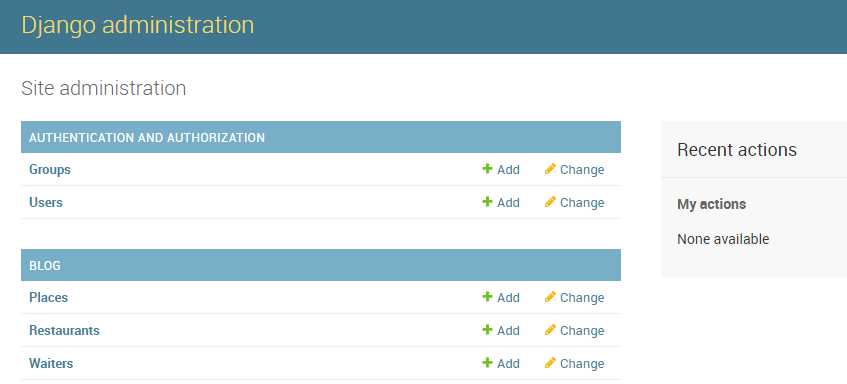Open the Blog app section header
This screenshot has width=847, height=384.
(x=45, y=266)
